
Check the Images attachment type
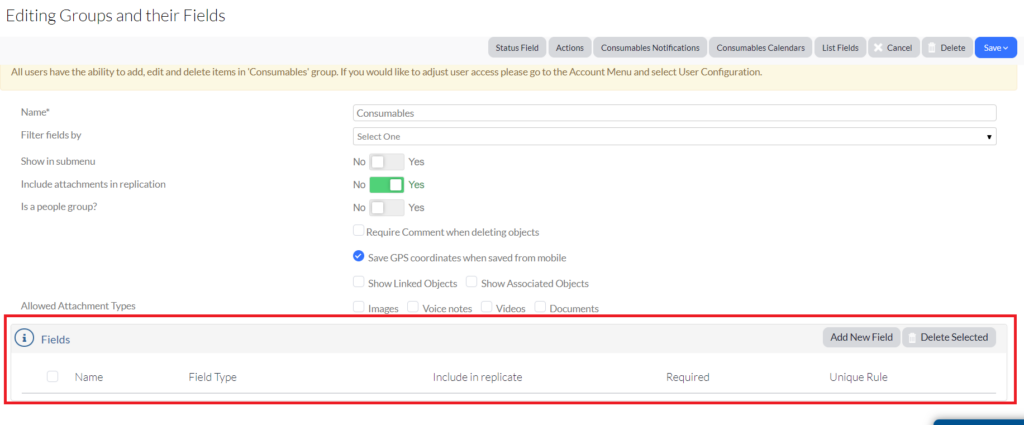point(359,308)
